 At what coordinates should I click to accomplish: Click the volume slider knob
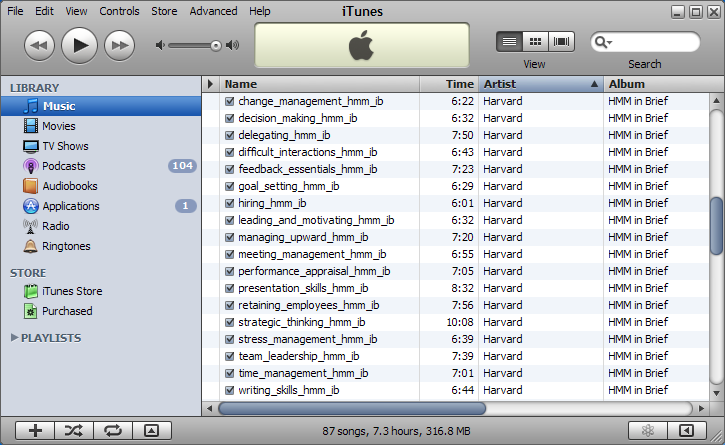pyautogui.click(x=215, y=45)
